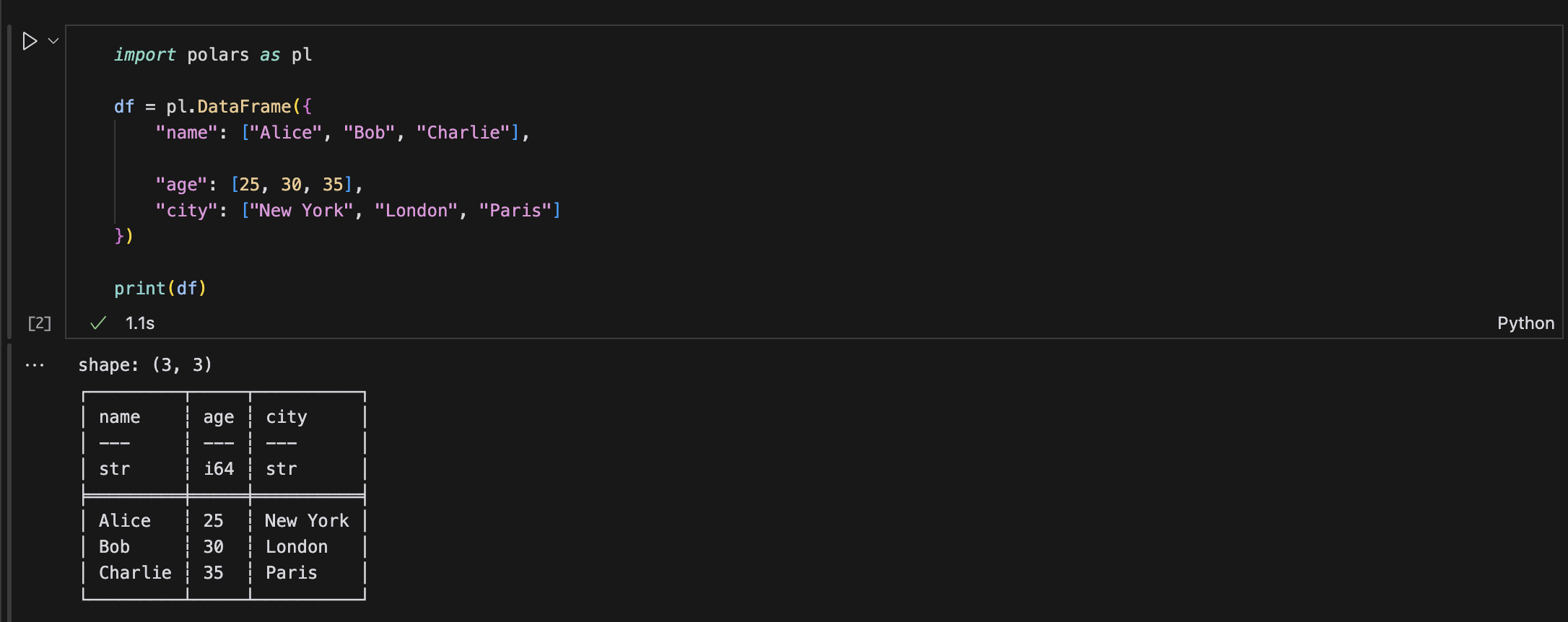Open the output actions ellipsis icon
This screenshot has width=1568, height=622.
click(35, 364)
